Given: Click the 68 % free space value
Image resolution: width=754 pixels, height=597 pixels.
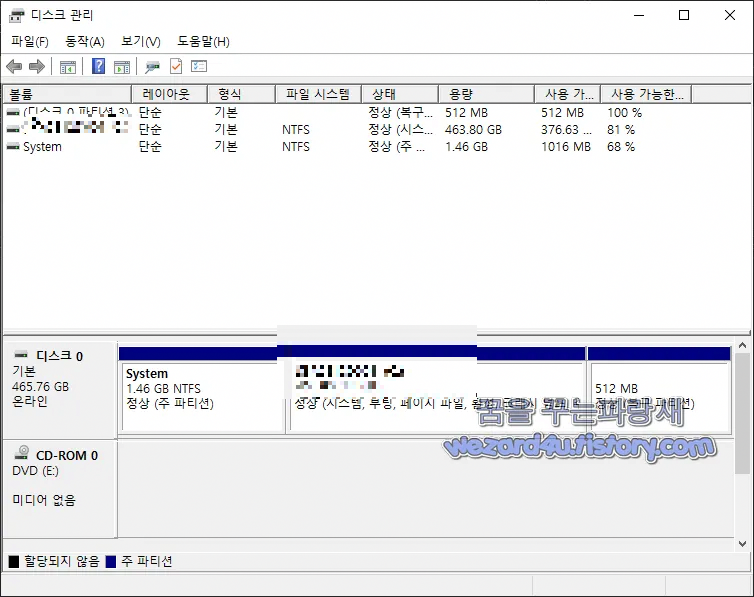Looking at the screenshot, I should [x=621, y=147].
